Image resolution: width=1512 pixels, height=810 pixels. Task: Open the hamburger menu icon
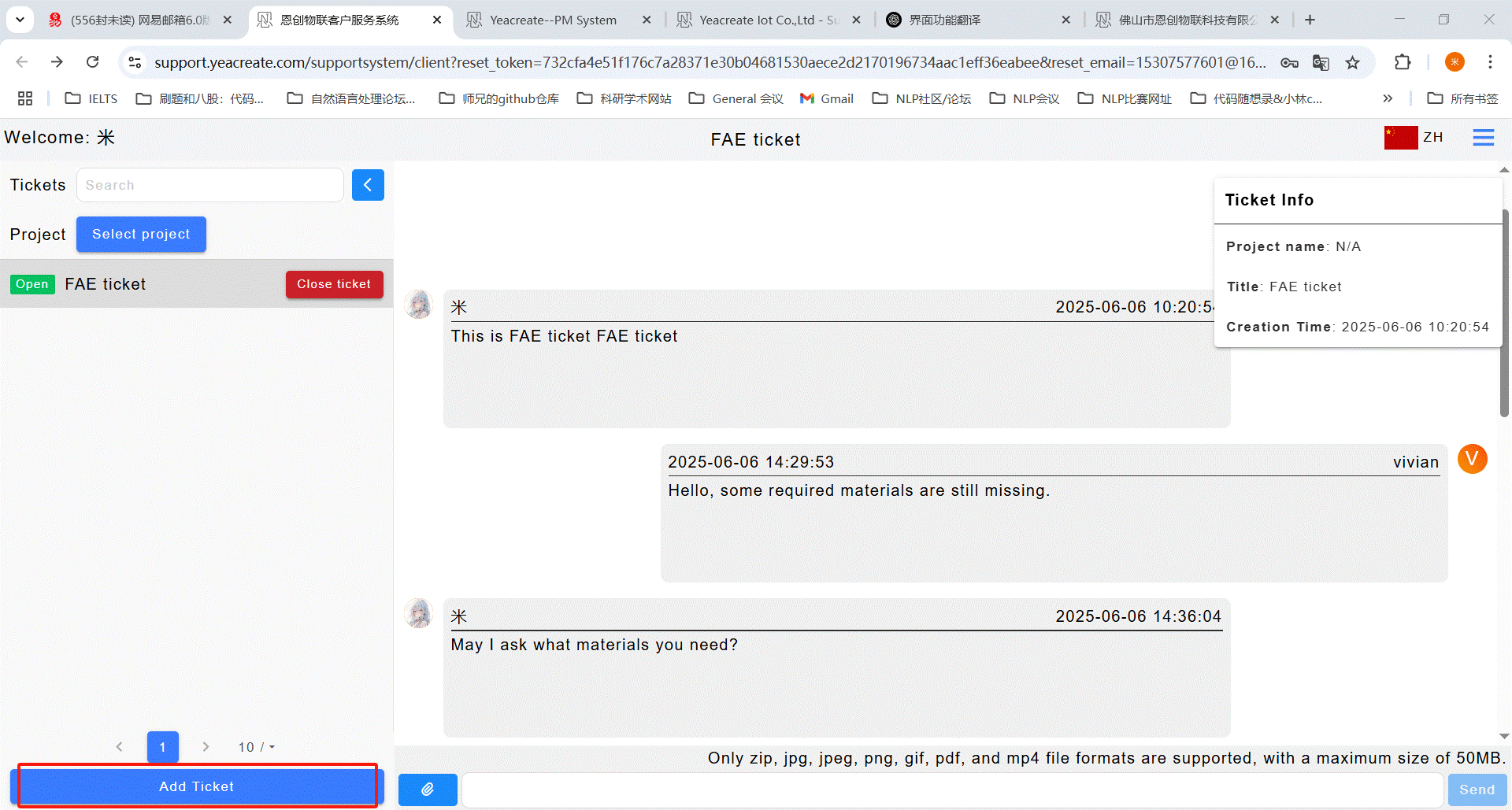[1483, 138]
